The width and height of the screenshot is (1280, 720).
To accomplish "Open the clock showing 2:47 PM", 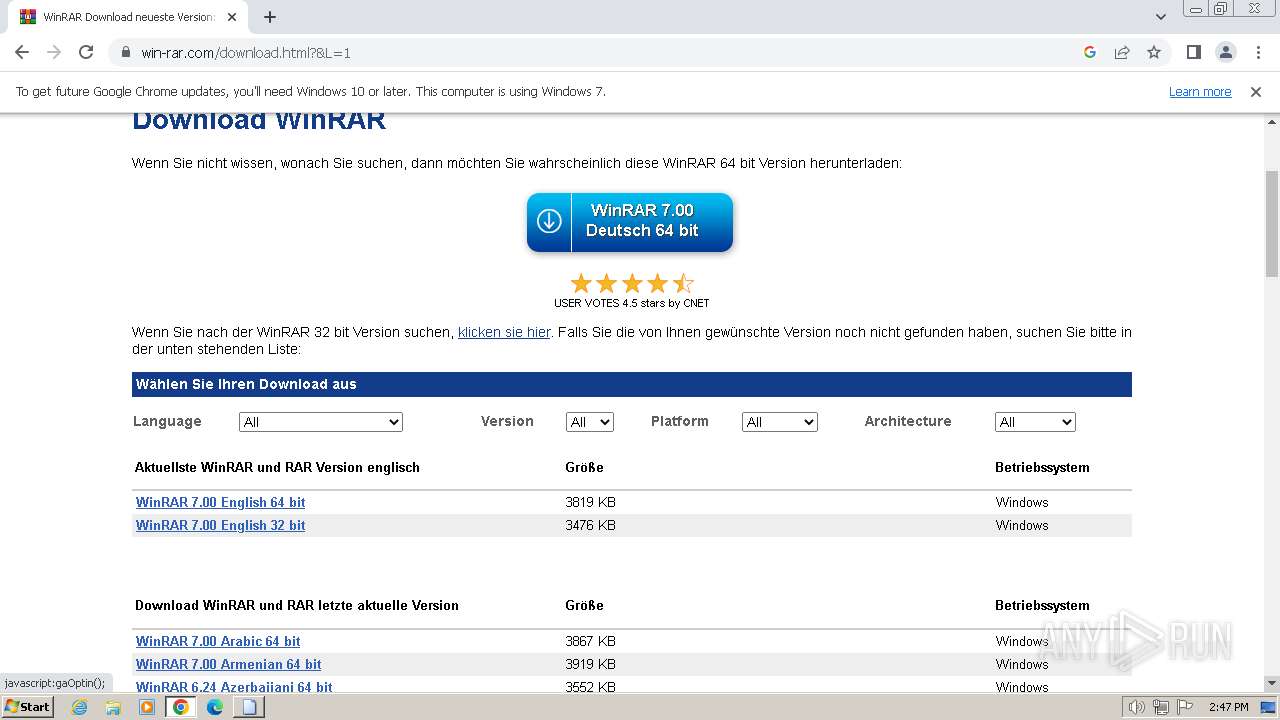I will pyautogui.click(x=1228, y=707).
